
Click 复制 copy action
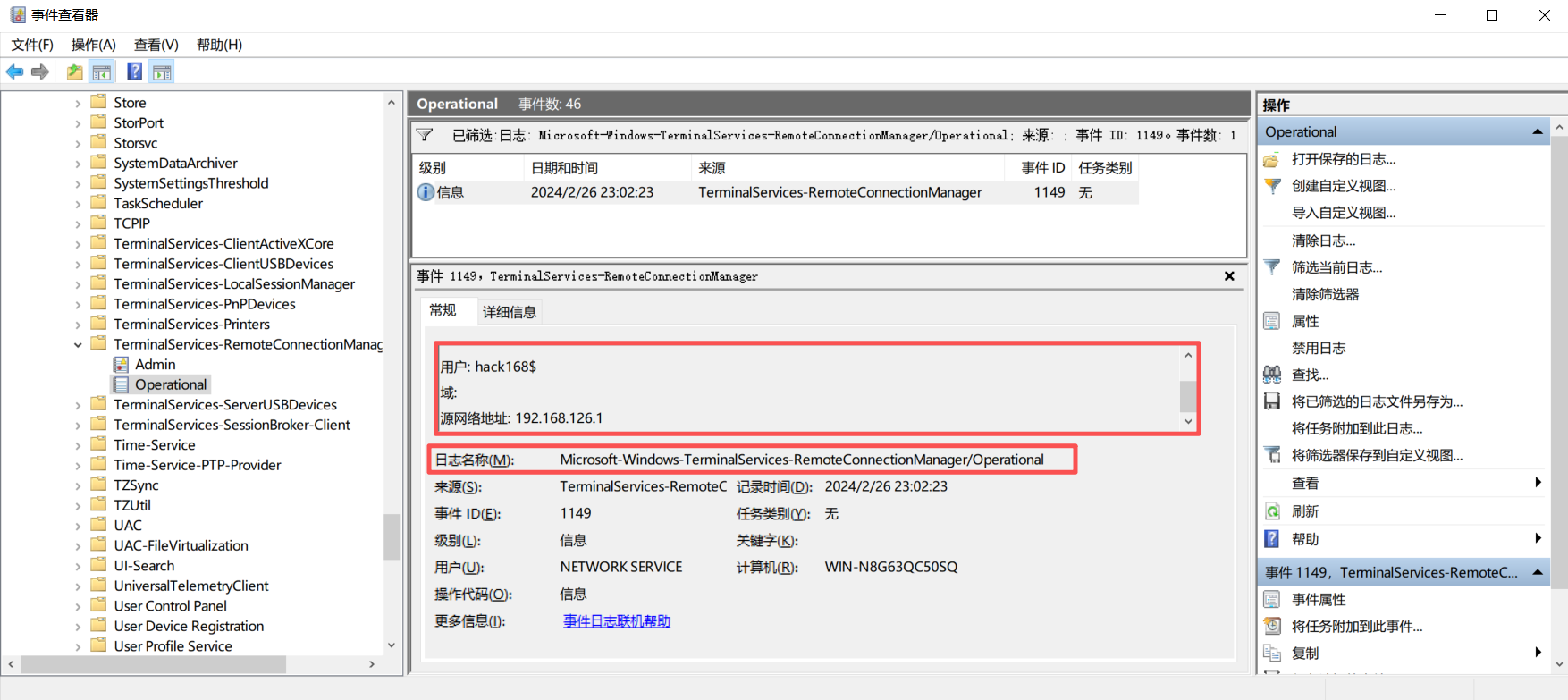pos(1305,654)
